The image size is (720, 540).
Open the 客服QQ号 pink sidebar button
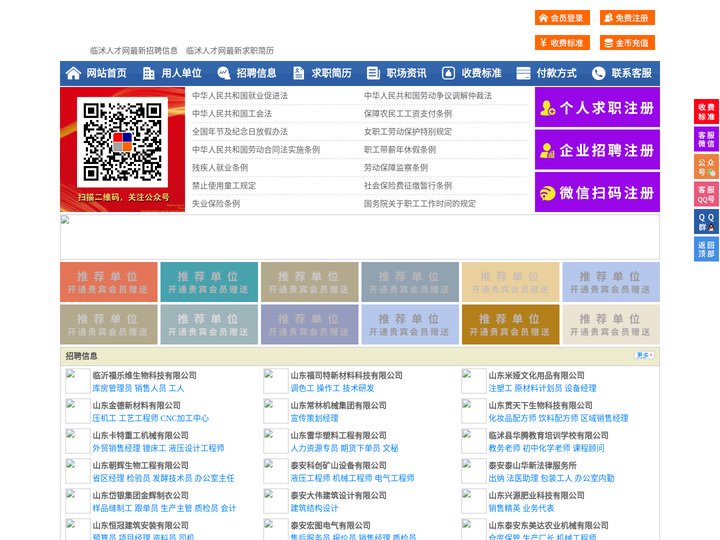706,194
